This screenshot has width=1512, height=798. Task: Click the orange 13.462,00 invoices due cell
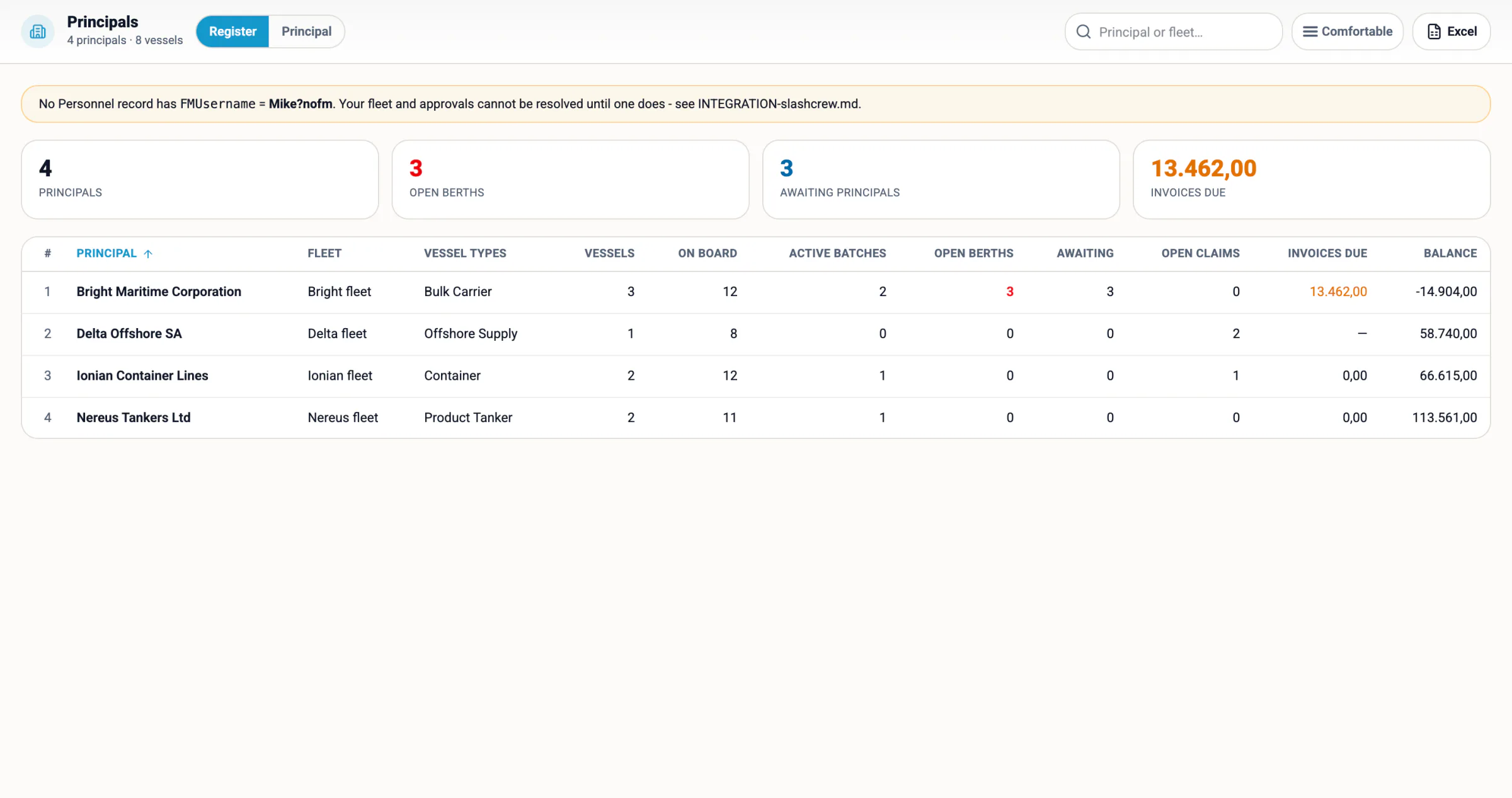[1338, 292]
